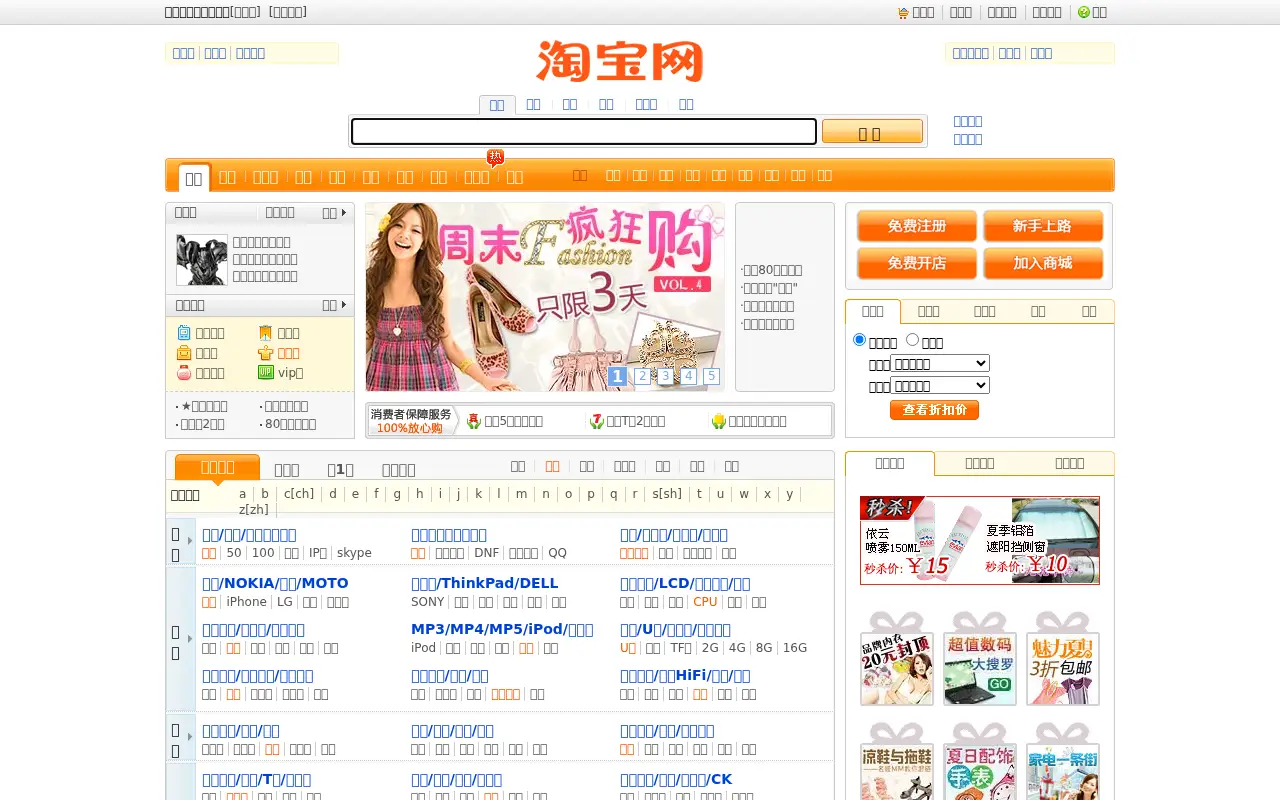Click the skype link
The width and height of the screenshot is (1280, 800).
click(x=354, y=553)
